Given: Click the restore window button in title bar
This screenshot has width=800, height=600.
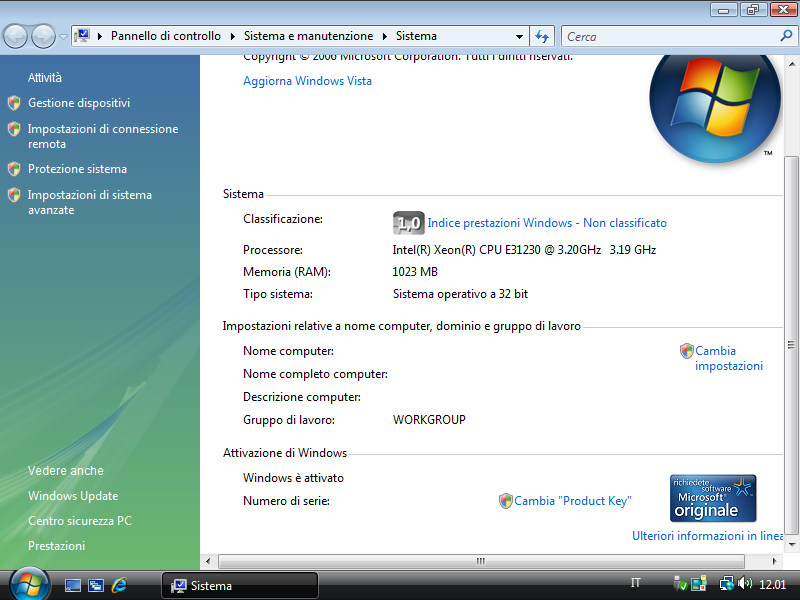Looking at the screenshot, I should click(x=753, y=9).
